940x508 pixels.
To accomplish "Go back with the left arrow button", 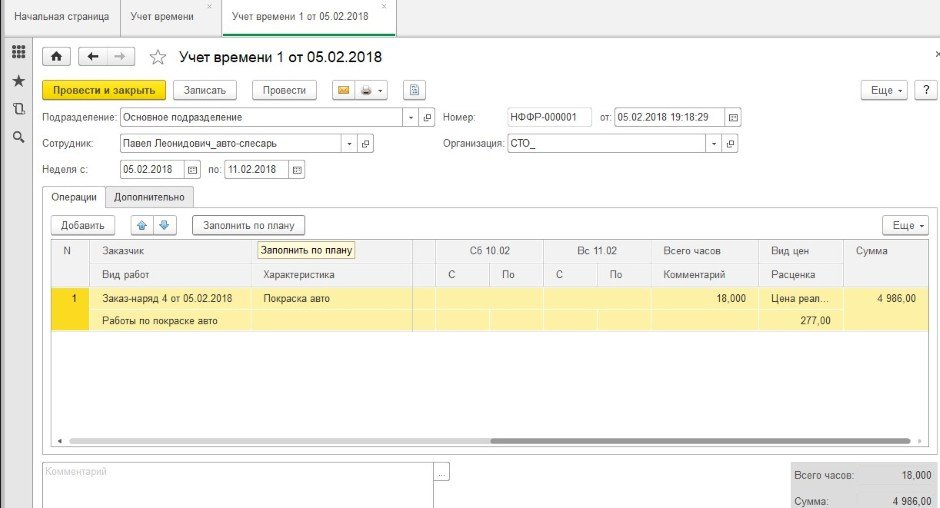I will pos(93,57).
